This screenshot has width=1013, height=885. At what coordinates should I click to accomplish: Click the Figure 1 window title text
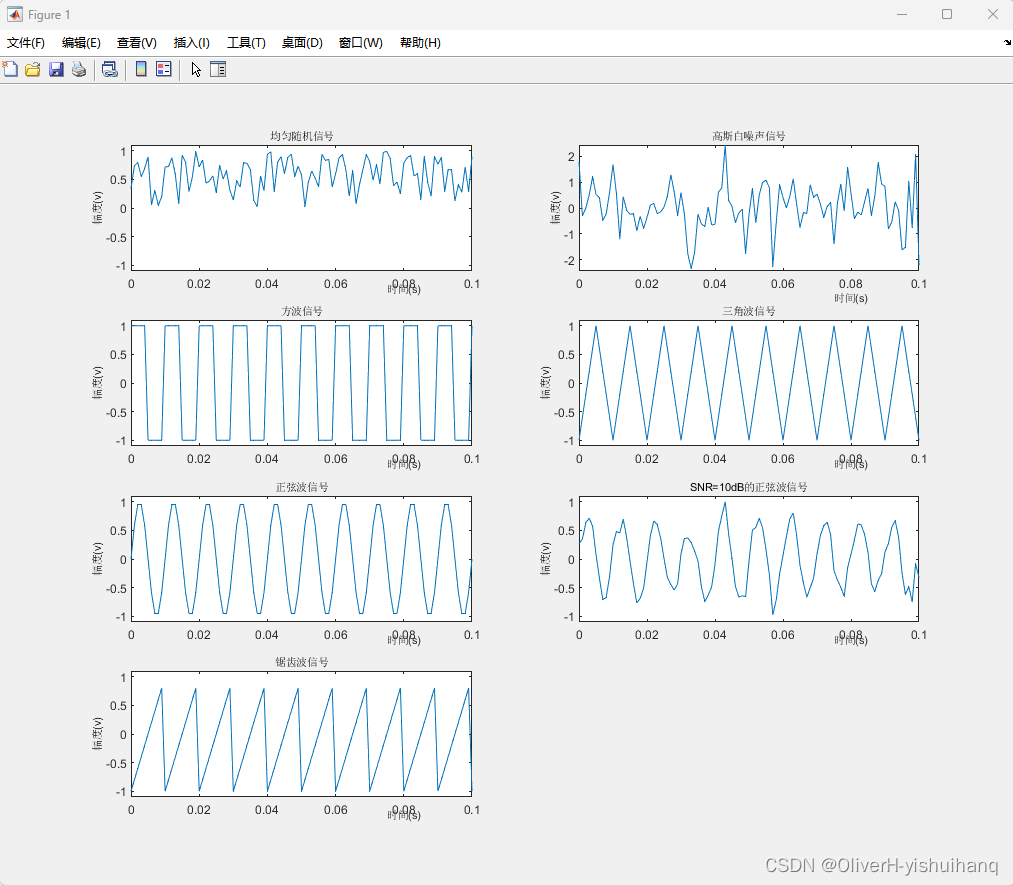tap(49, 14)
